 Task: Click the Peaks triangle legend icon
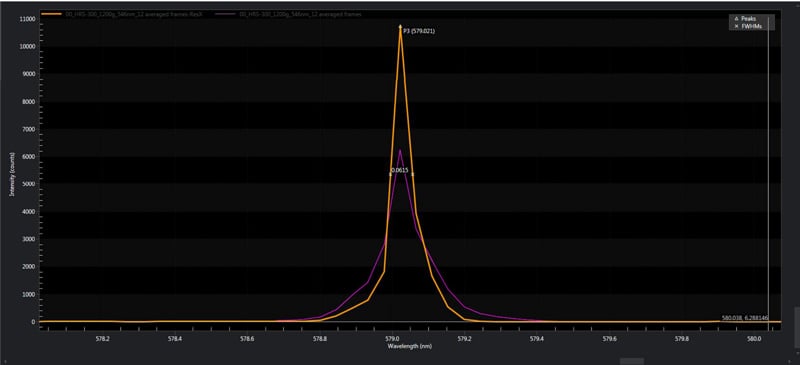736,18
